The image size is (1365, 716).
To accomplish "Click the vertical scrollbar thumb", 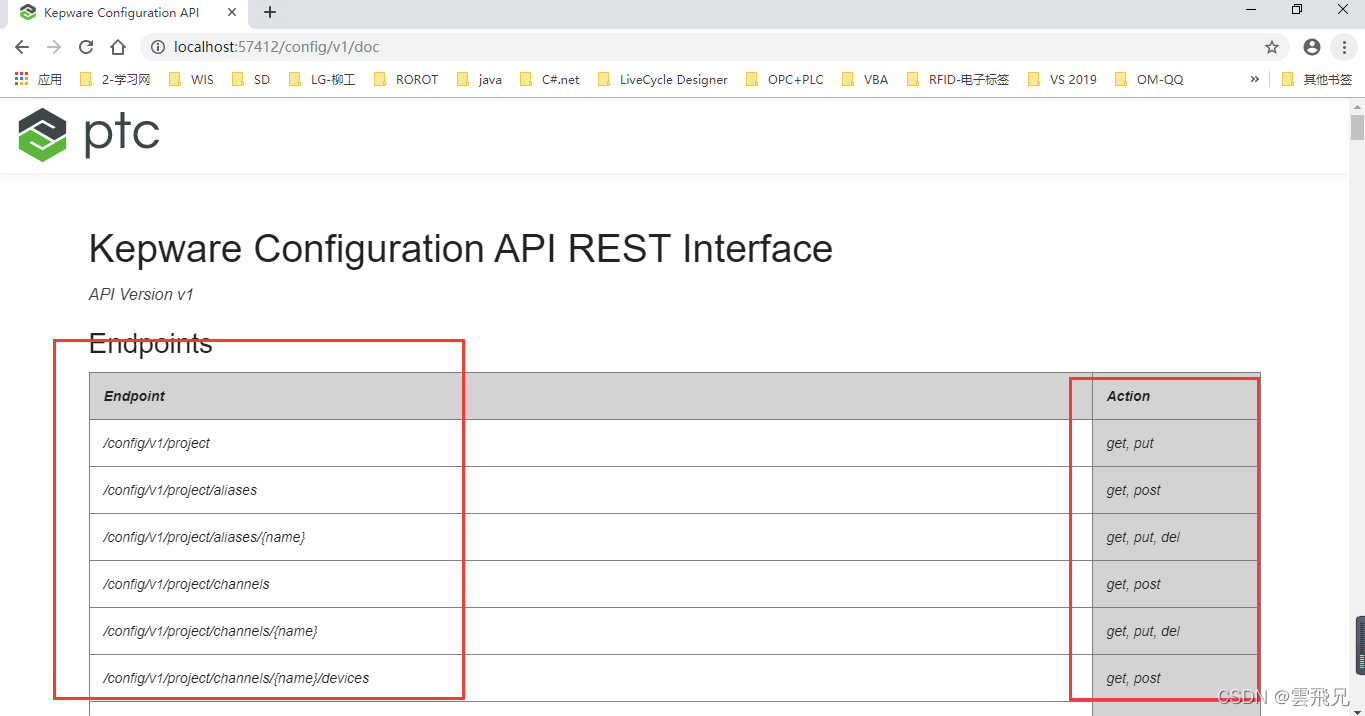I will (x=1357, y=127).
